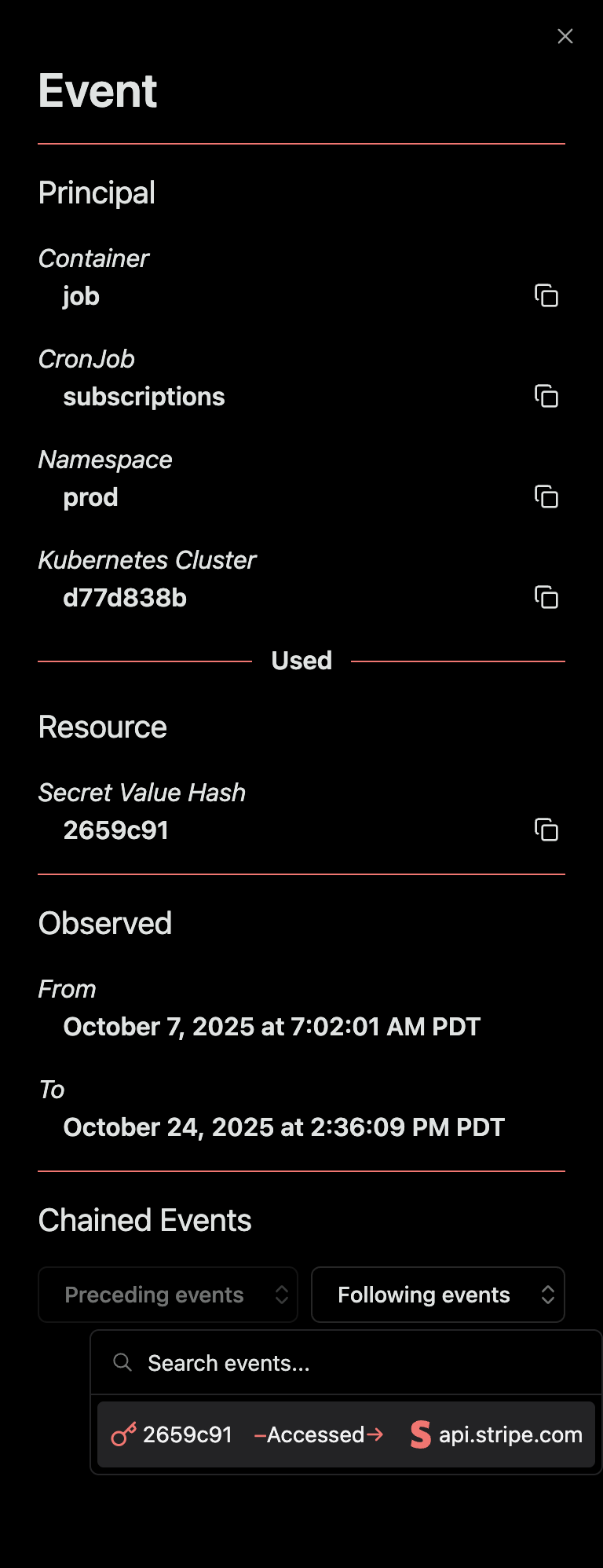Click the Used divider label

[x=301, y=660]
